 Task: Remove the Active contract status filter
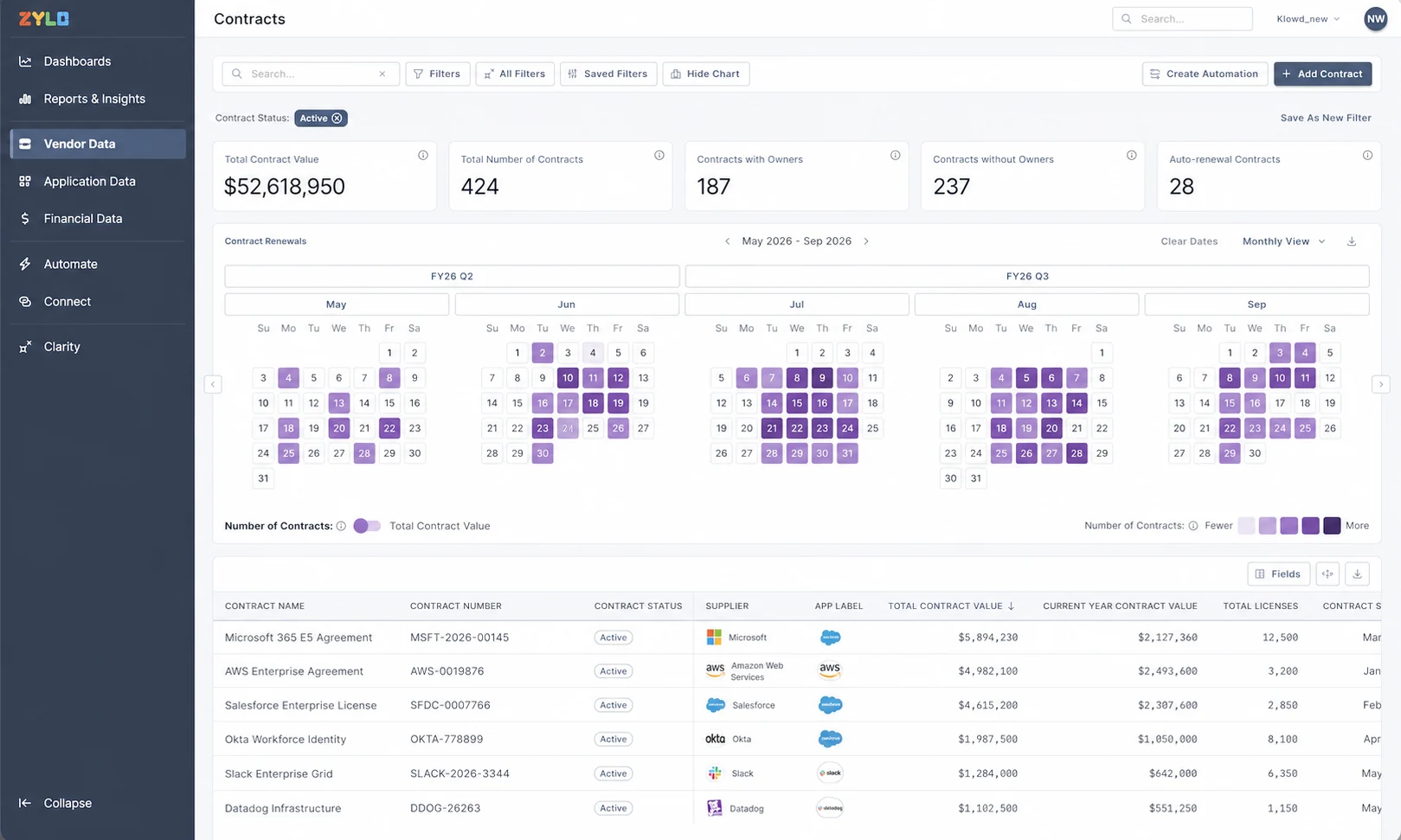coord(337,119)
